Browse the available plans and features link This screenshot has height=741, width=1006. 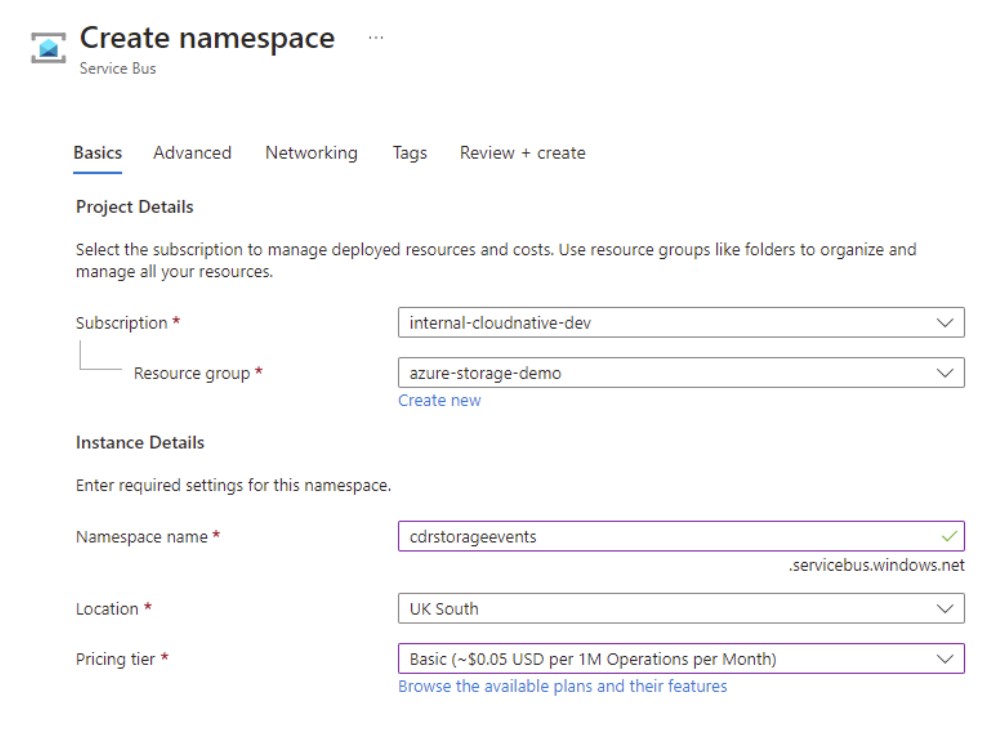(562, 686)
